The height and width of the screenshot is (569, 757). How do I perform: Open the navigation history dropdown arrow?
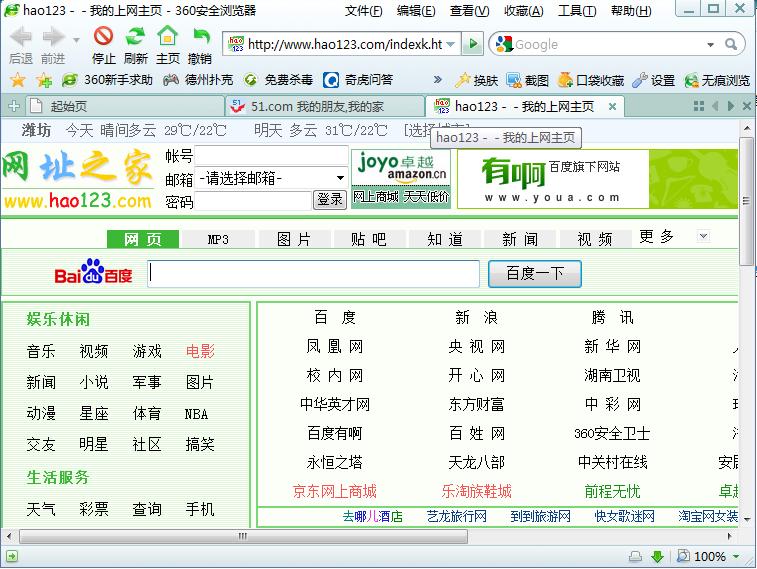pos(76,40)
